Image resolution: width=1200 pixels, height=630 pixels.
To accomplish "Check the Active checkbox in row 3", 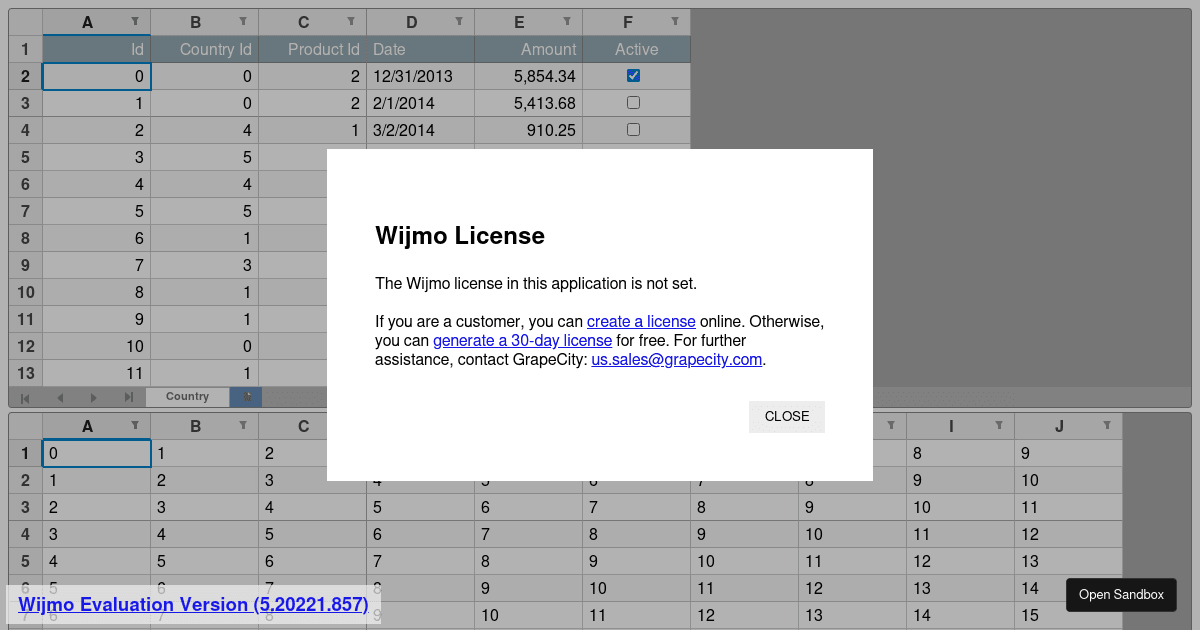I will pyautogui.click(x=633, y=102).
